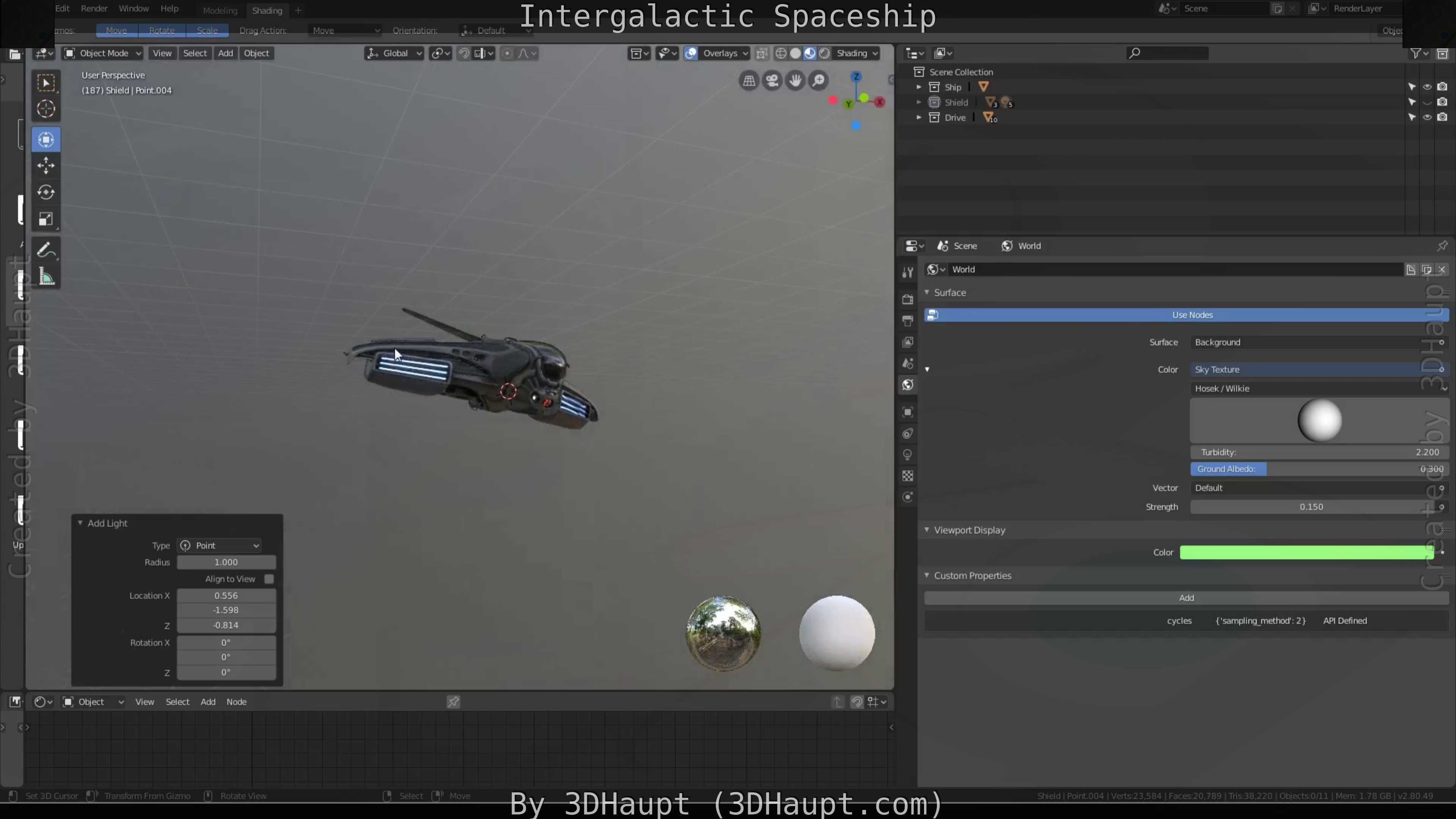Viewport: 1456px width, 819px height.
Task: Open the light Type dropdown set to Point
Action: 220,546
